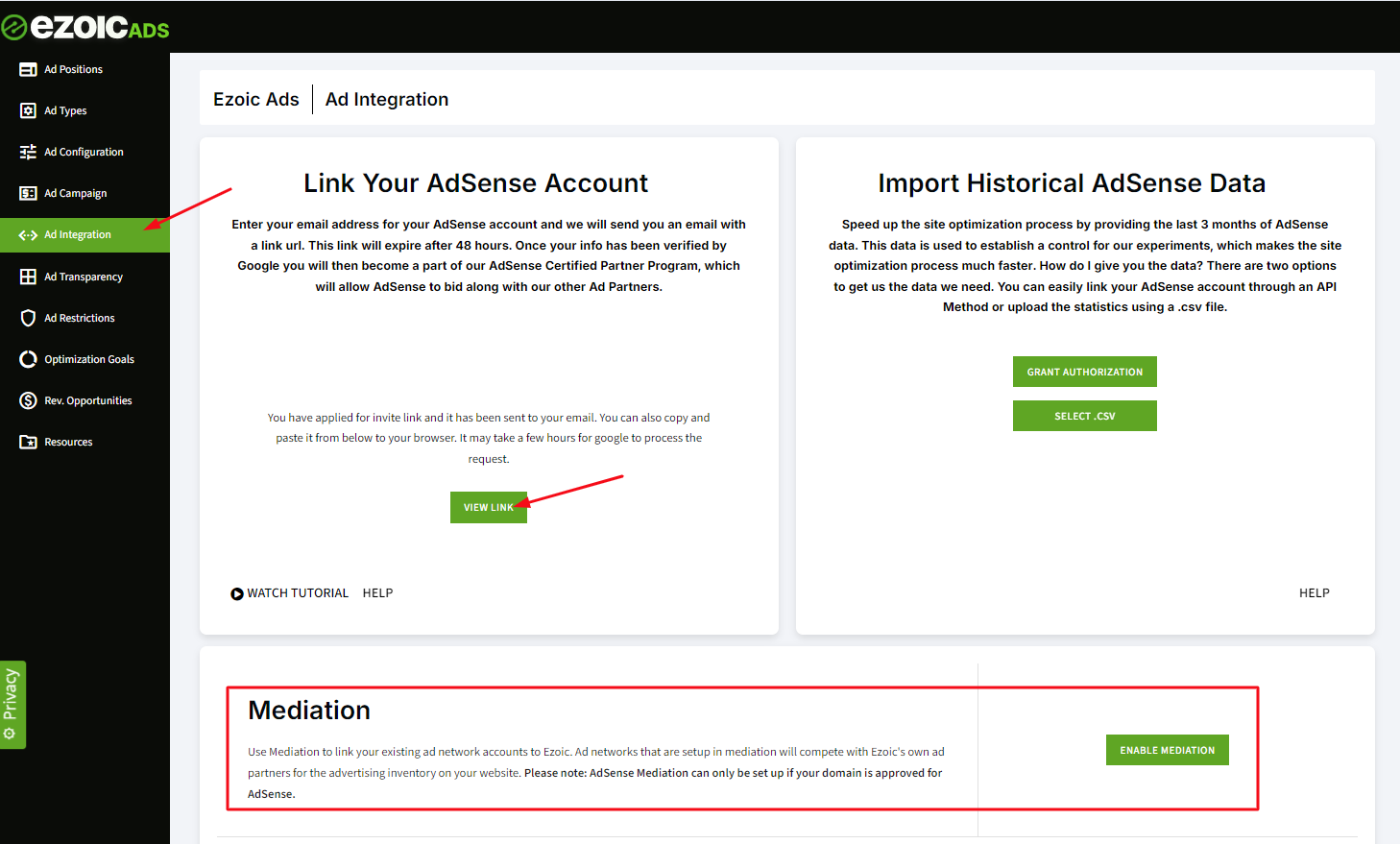Click the Ad Types sidebar icon

coord(28,110)
